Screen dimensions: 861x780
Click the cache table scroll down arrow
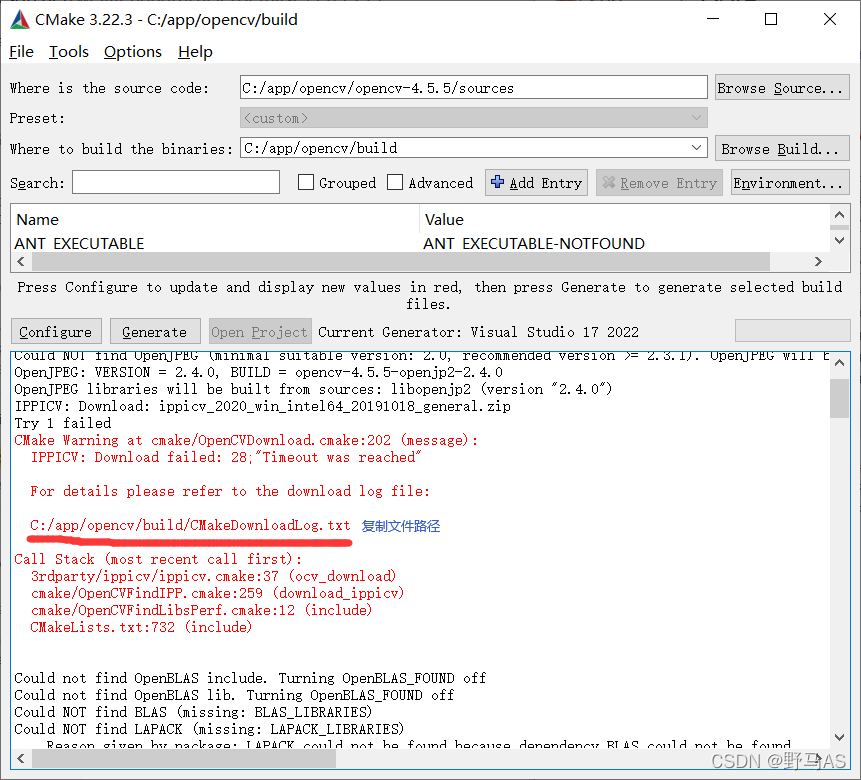839,240
